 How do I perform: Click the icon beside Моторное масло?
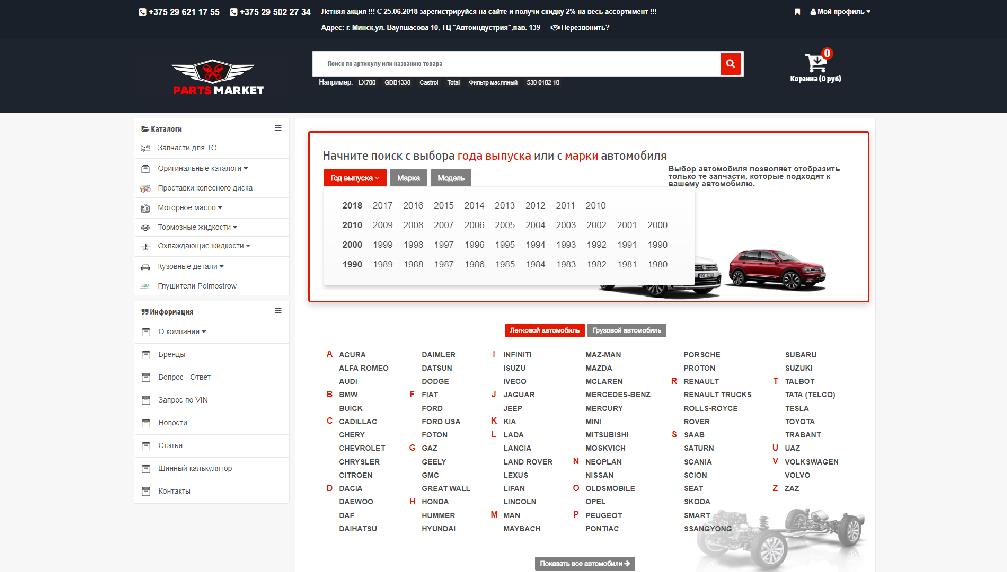tap(145, 208)
